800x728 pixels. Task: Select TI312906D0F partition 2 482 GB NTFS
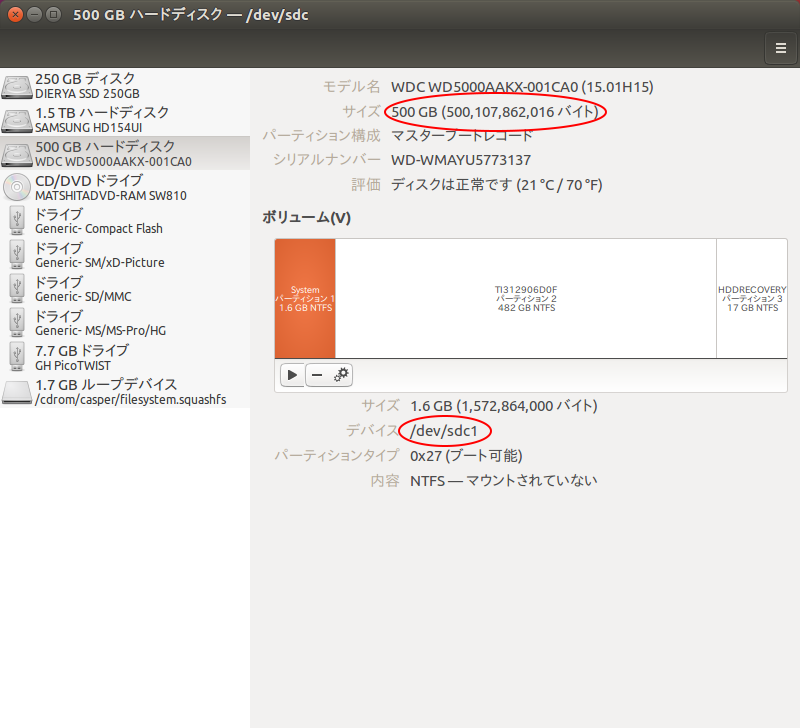coord(526,298)
